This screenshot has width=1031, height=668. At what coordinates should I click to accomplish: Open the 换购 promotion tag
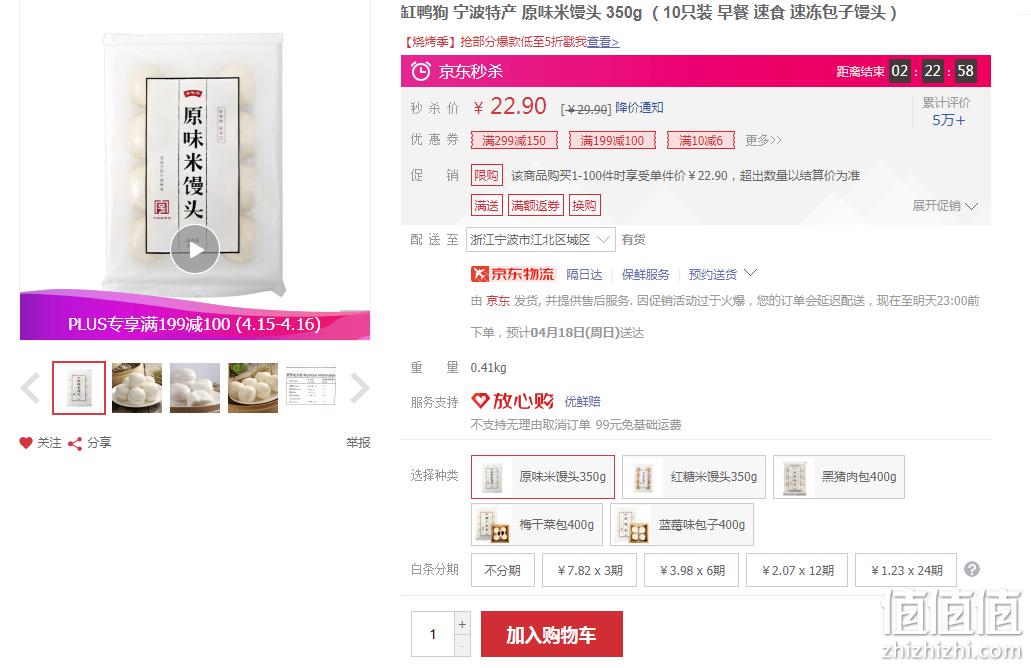pyautogui.click(x=584, y=205)
